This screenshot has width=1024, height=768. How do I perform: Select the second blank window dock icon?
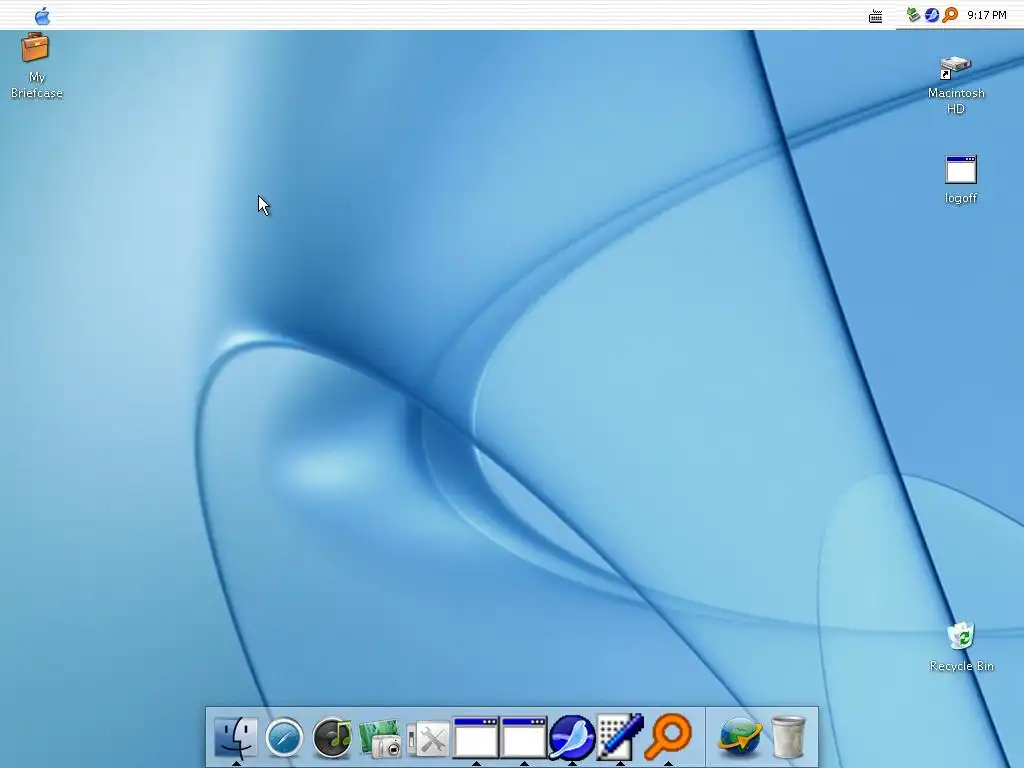coord(524,738)
